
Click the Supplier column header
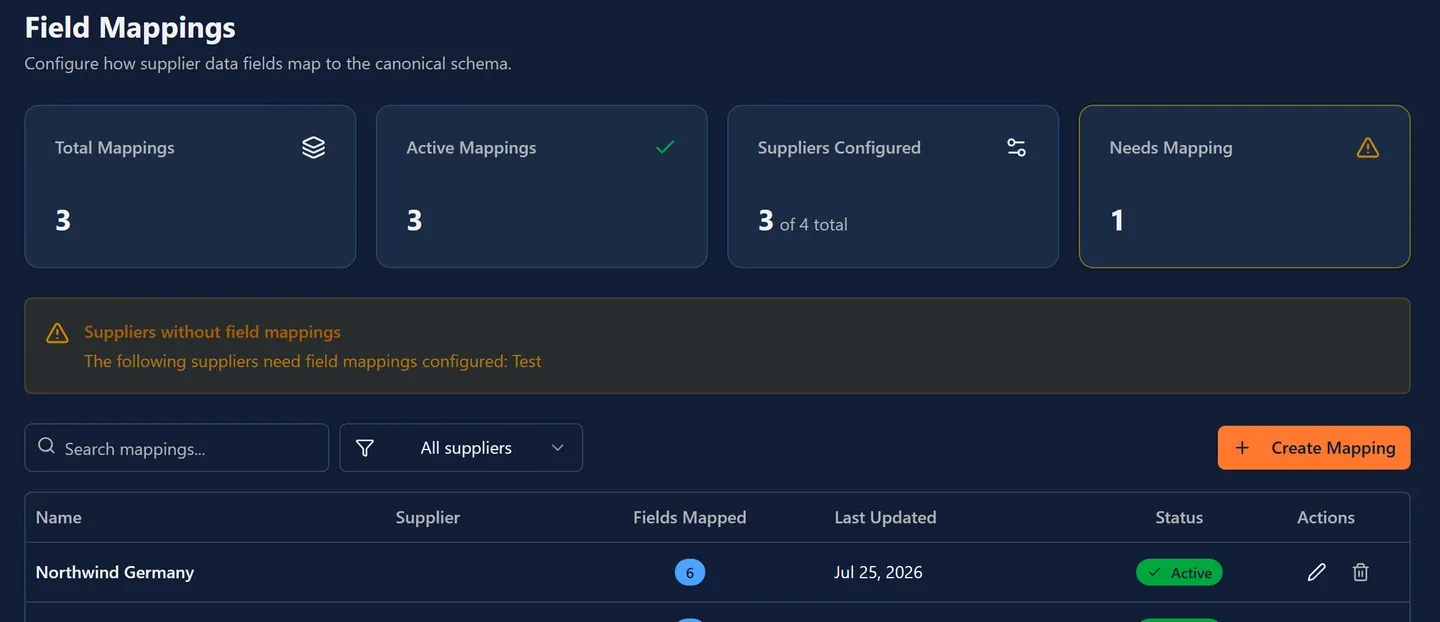[428, 518]
